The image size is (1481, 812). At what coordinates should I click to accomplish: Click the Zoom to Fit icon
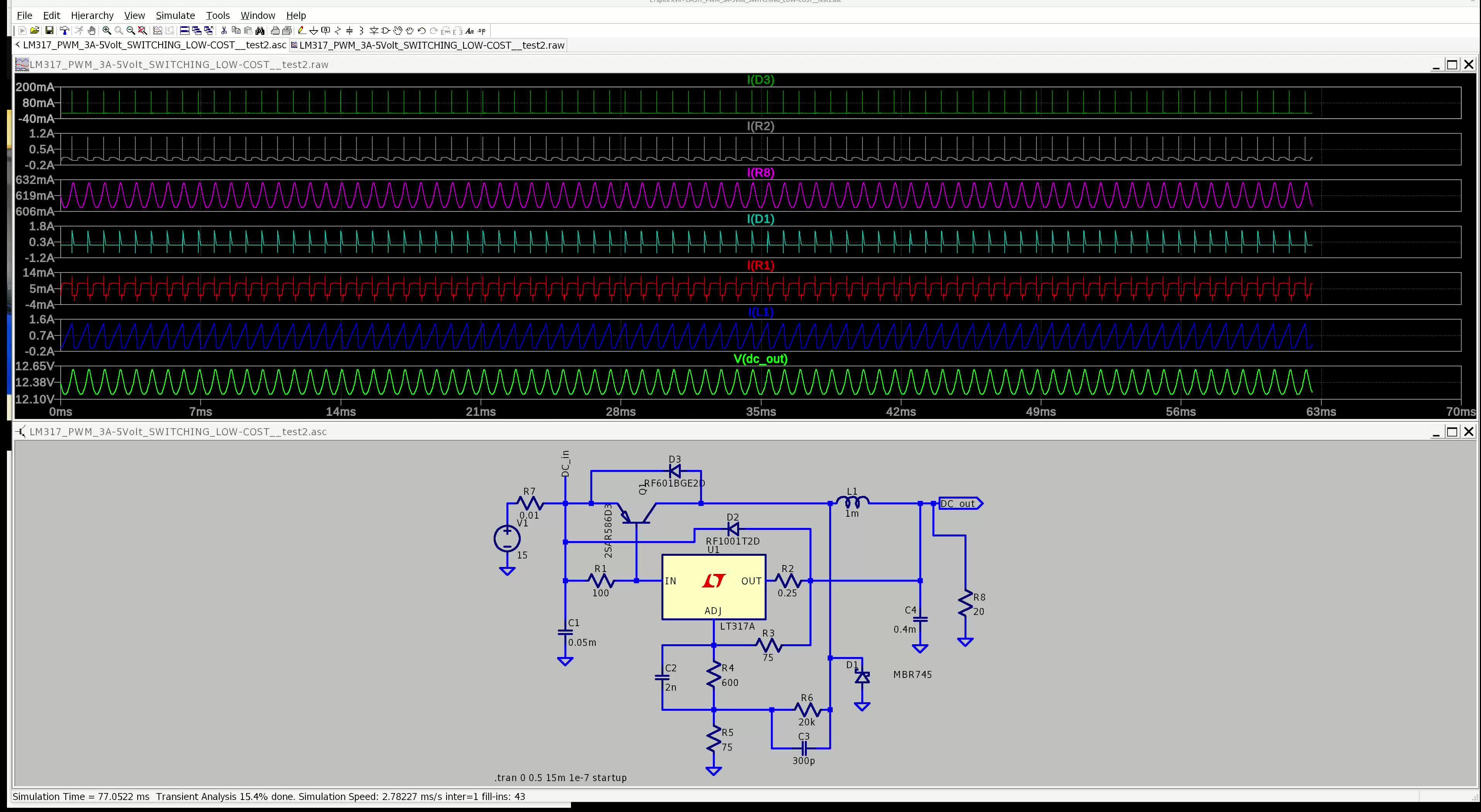[143, 31]
